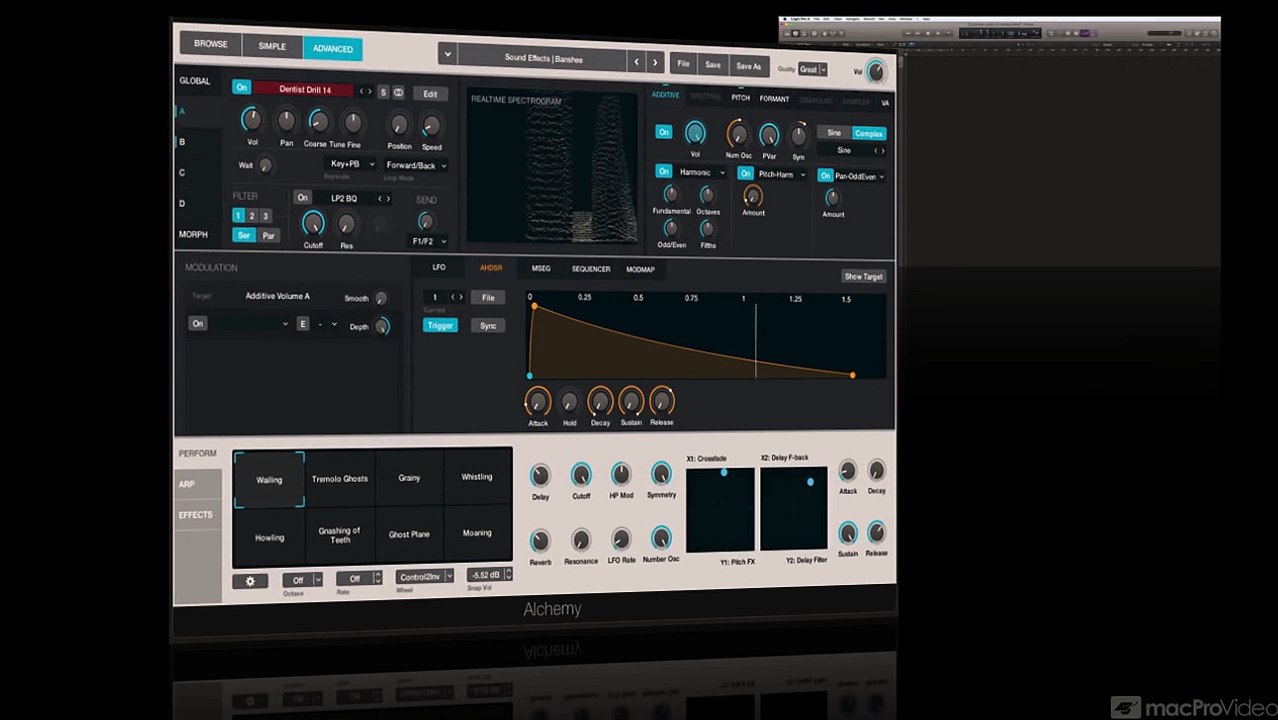
Task: Click the PVar knob
Action: 769,135
